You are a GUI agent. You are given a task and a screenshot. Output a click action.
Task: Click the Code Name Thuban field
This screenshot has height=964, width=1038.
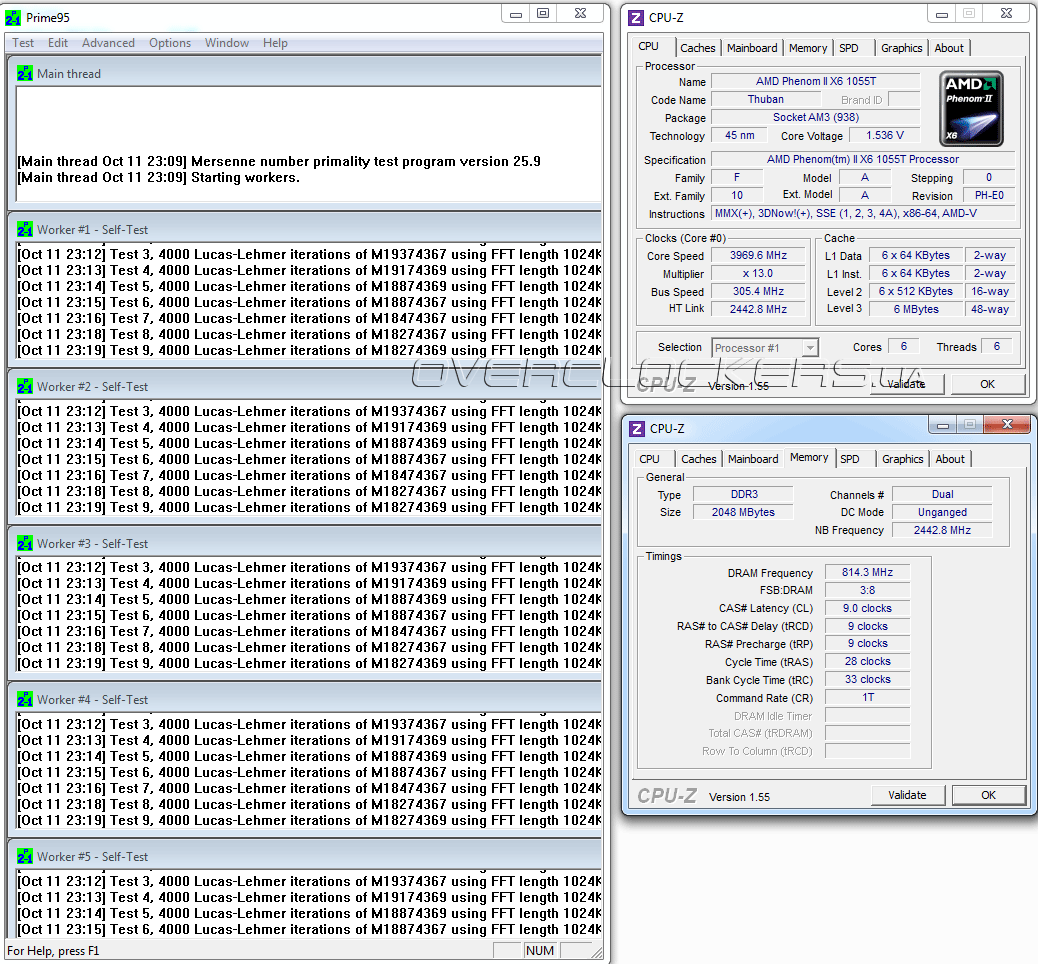point(765,99)
